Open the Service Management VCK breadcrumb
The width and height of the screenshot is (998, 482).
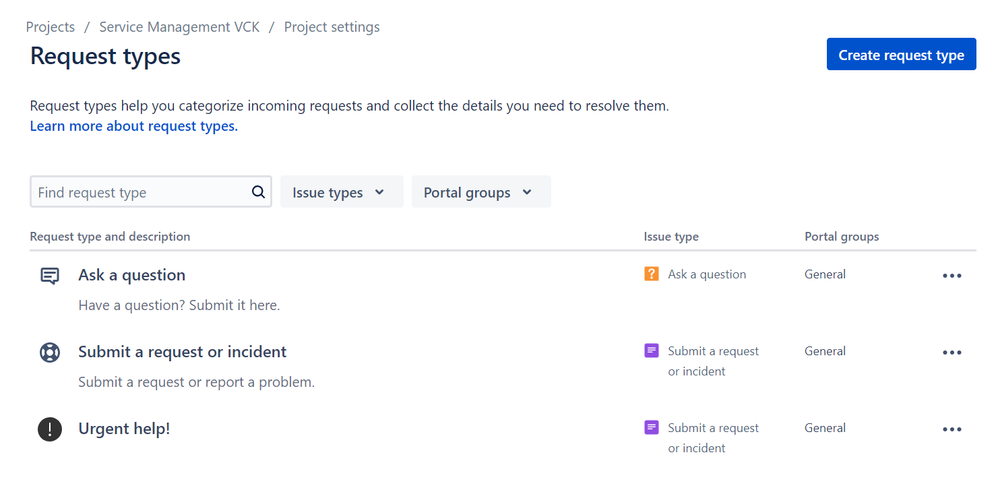point(179,27)
